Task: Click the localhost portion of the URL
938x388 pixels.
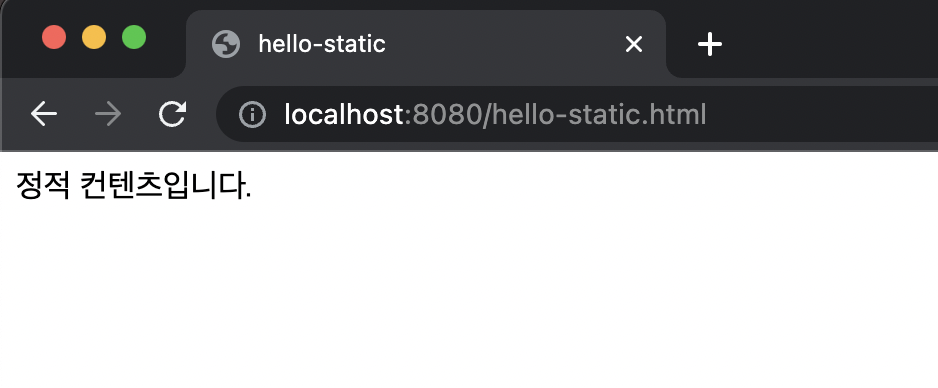Action: pyautogui.click(x=344, y=114)
